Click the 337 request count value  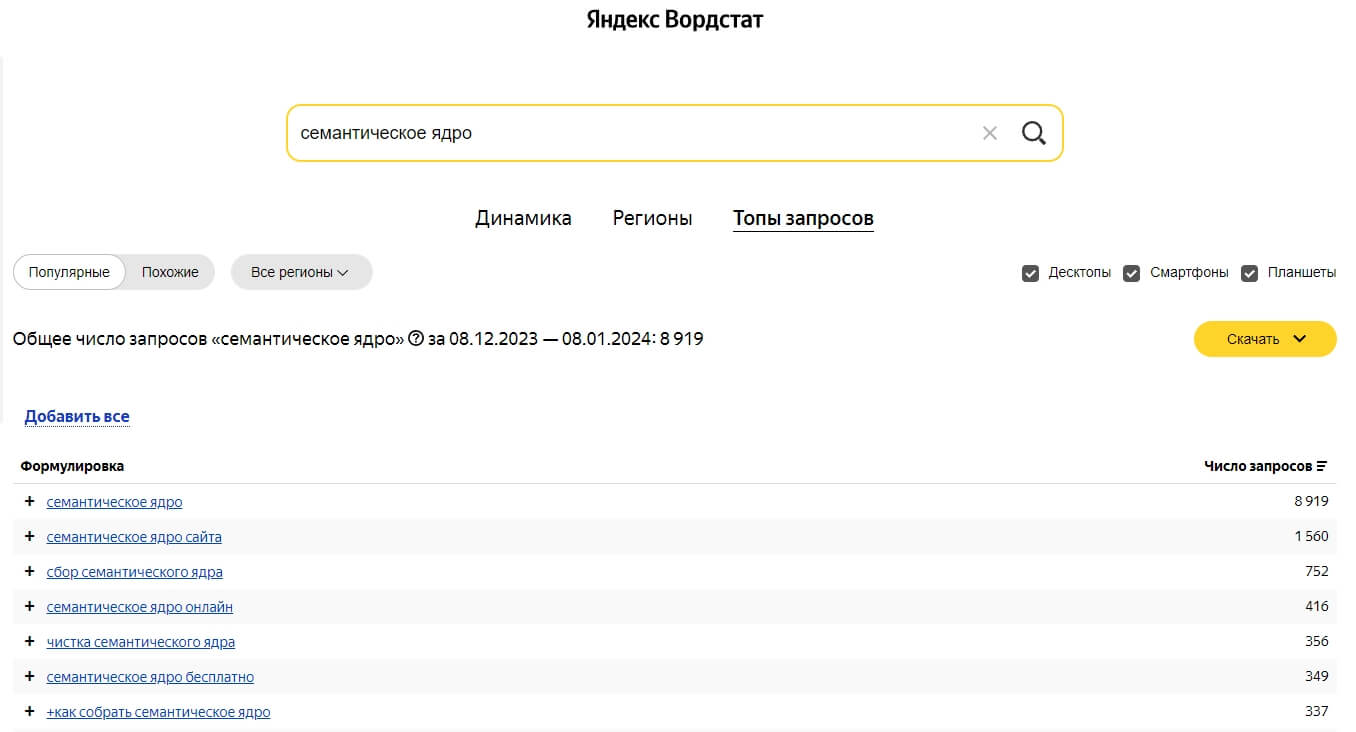coord(1317,711)
